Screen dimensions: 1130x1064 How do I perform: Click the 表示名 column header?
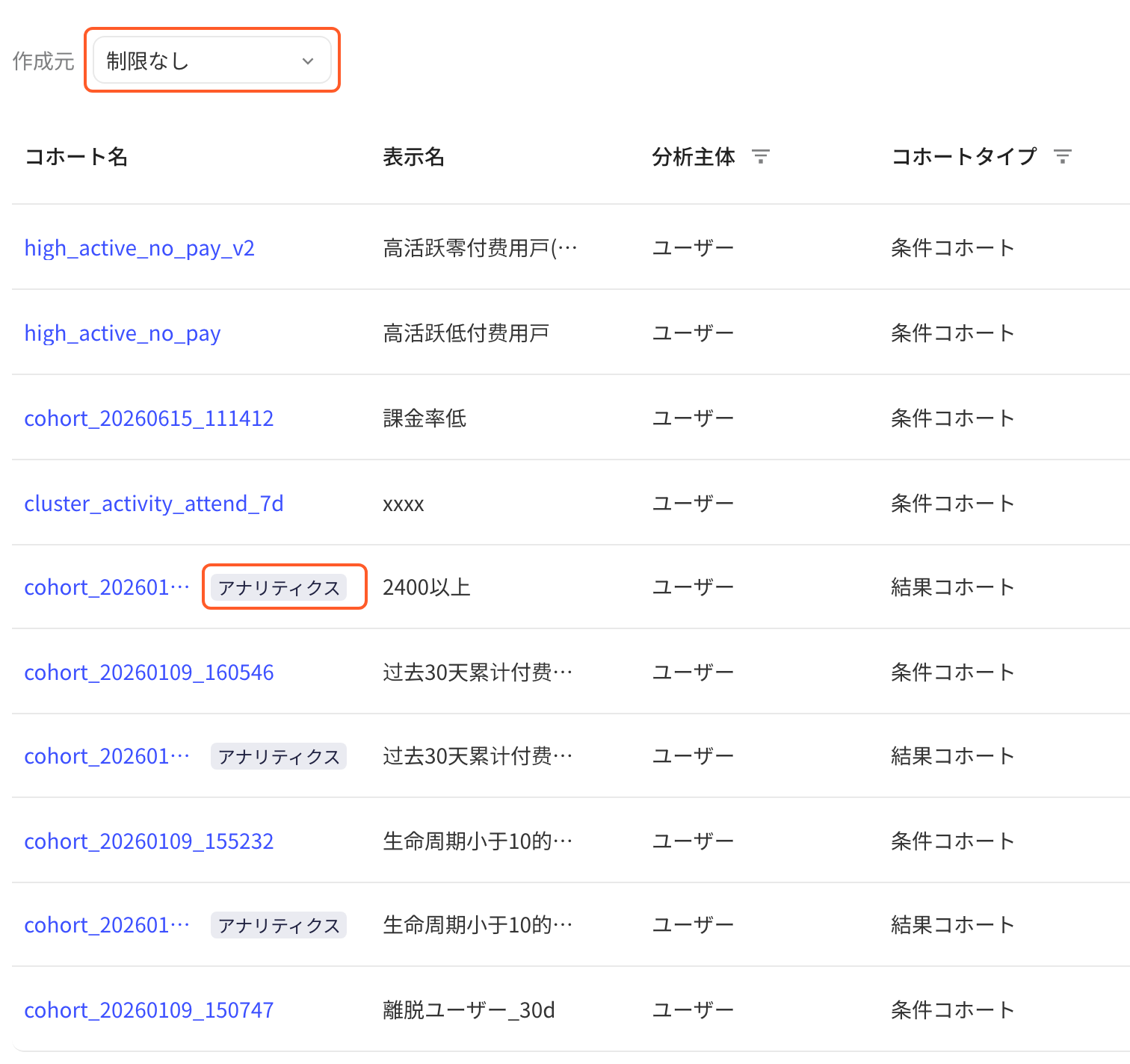pos(414,157)
